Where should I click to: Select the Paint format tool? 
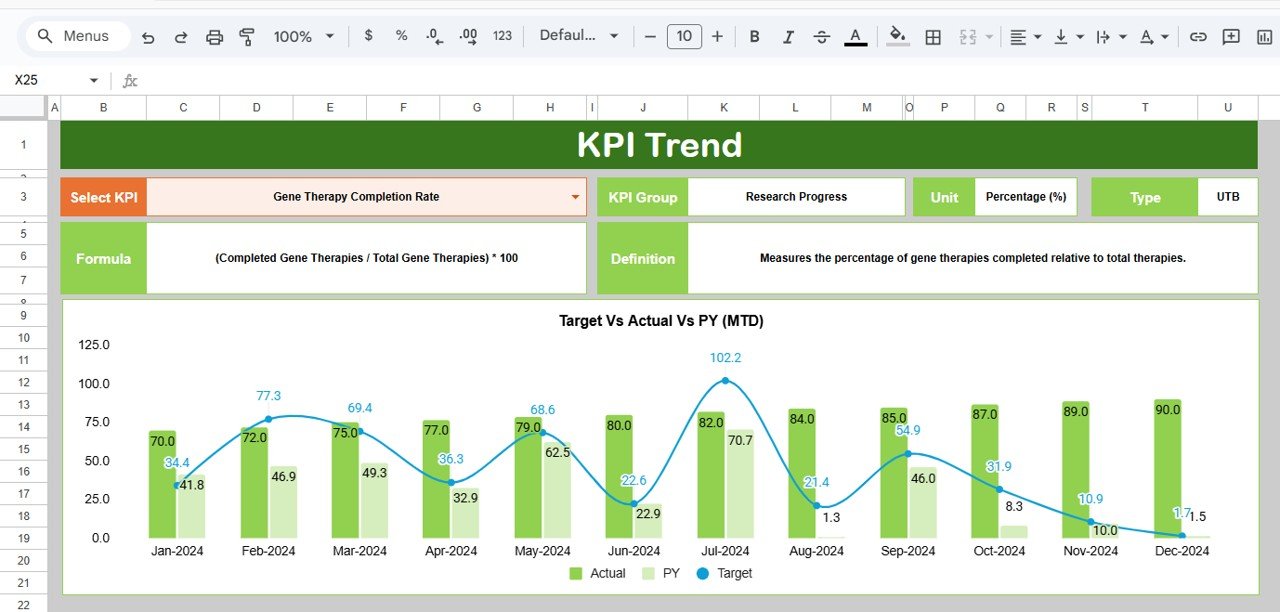[246, 36]
